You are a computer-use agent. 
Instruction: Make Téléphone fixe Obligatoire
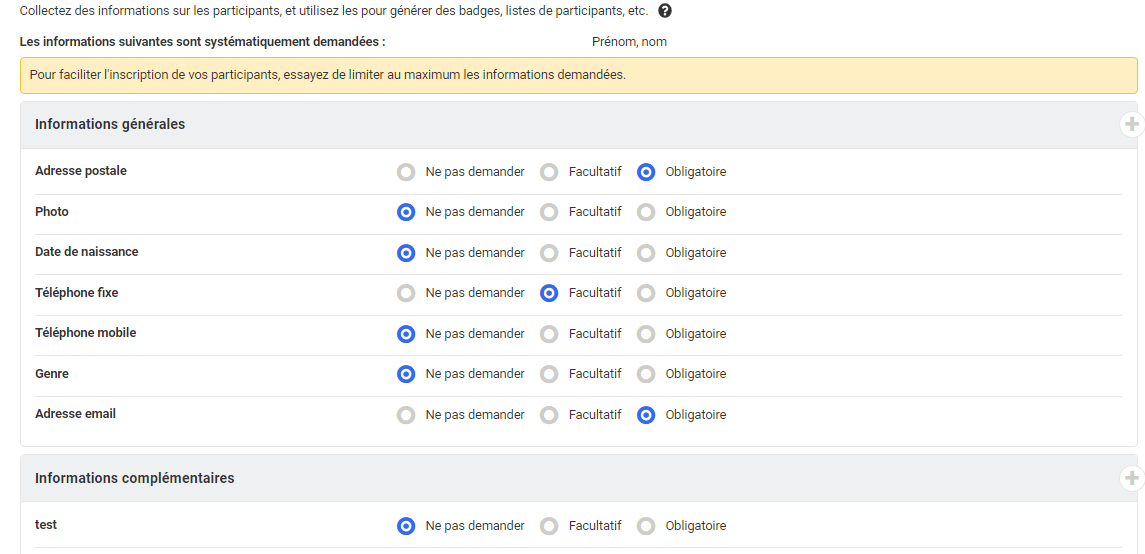pyautogui.click(x=646, y=293)
